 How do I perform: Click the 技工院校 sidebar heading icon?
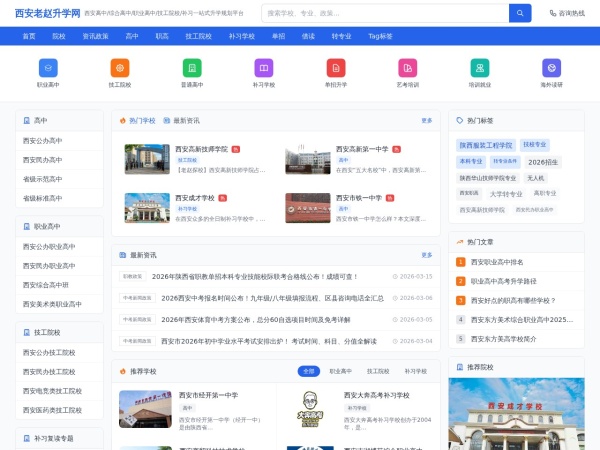point(26,333)
